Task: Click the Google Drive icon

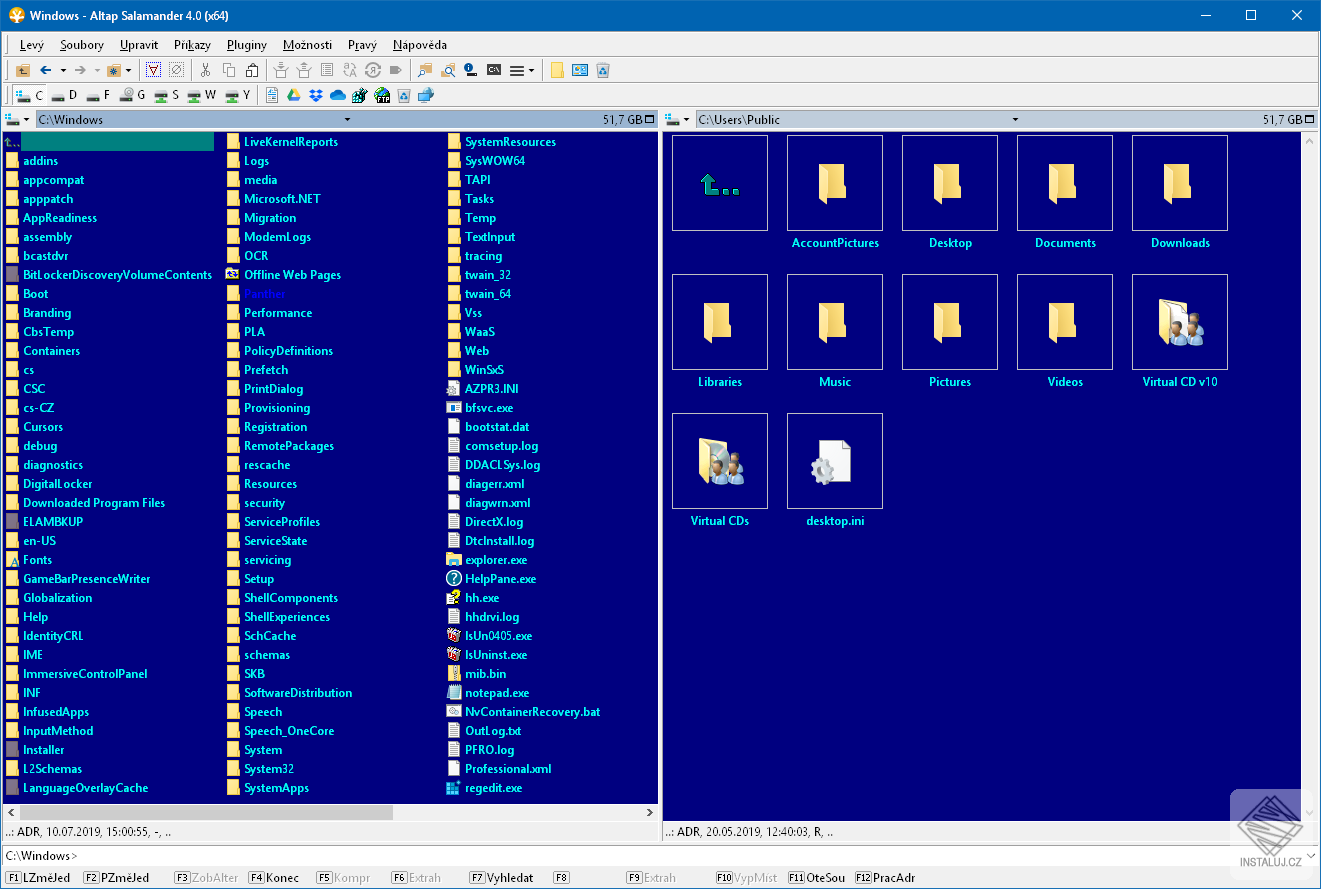Action: pyautogui.click(x=294, y=96)
